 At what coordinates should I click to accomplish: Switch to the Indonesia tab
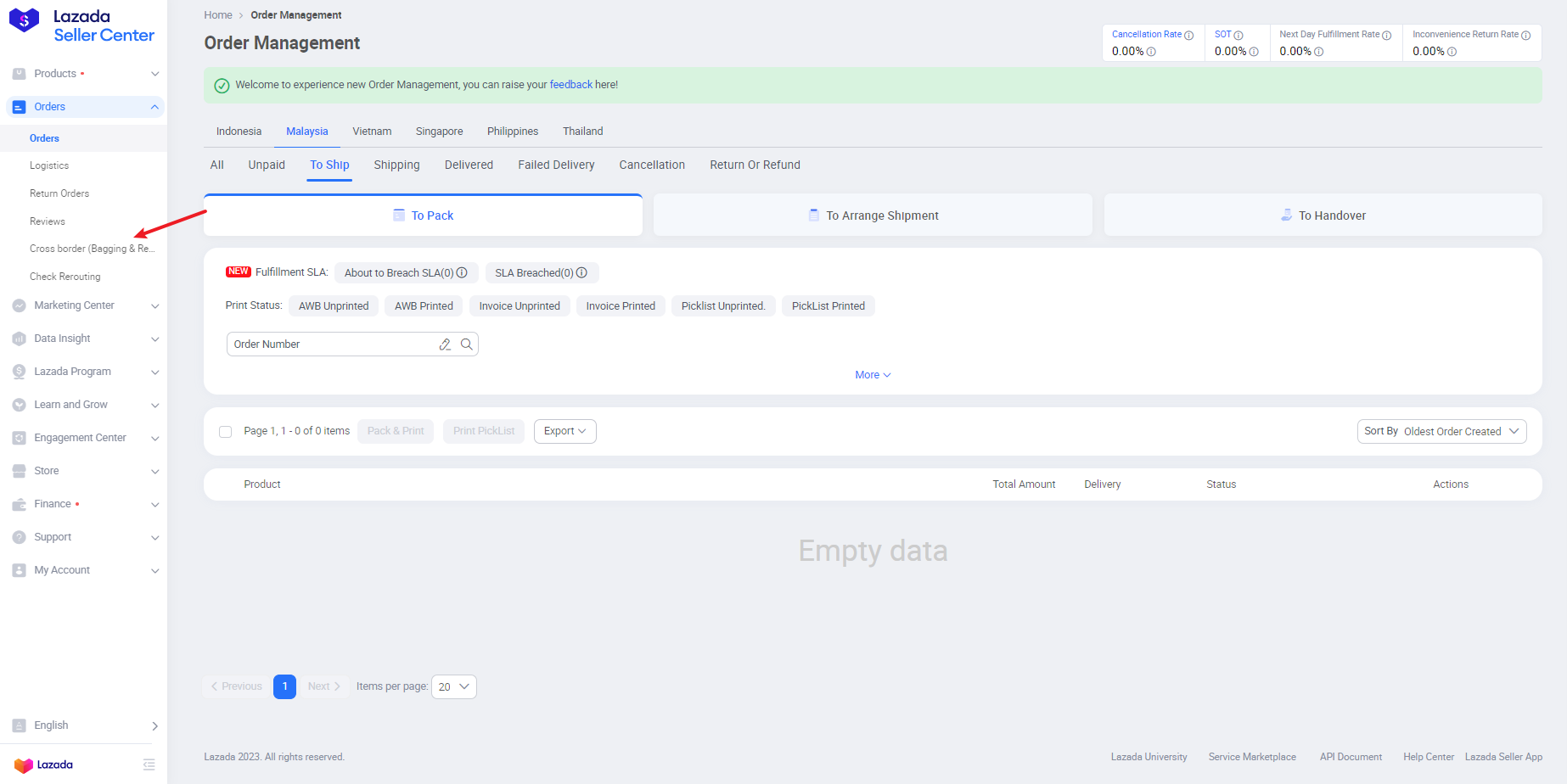(x=239, y=132)
